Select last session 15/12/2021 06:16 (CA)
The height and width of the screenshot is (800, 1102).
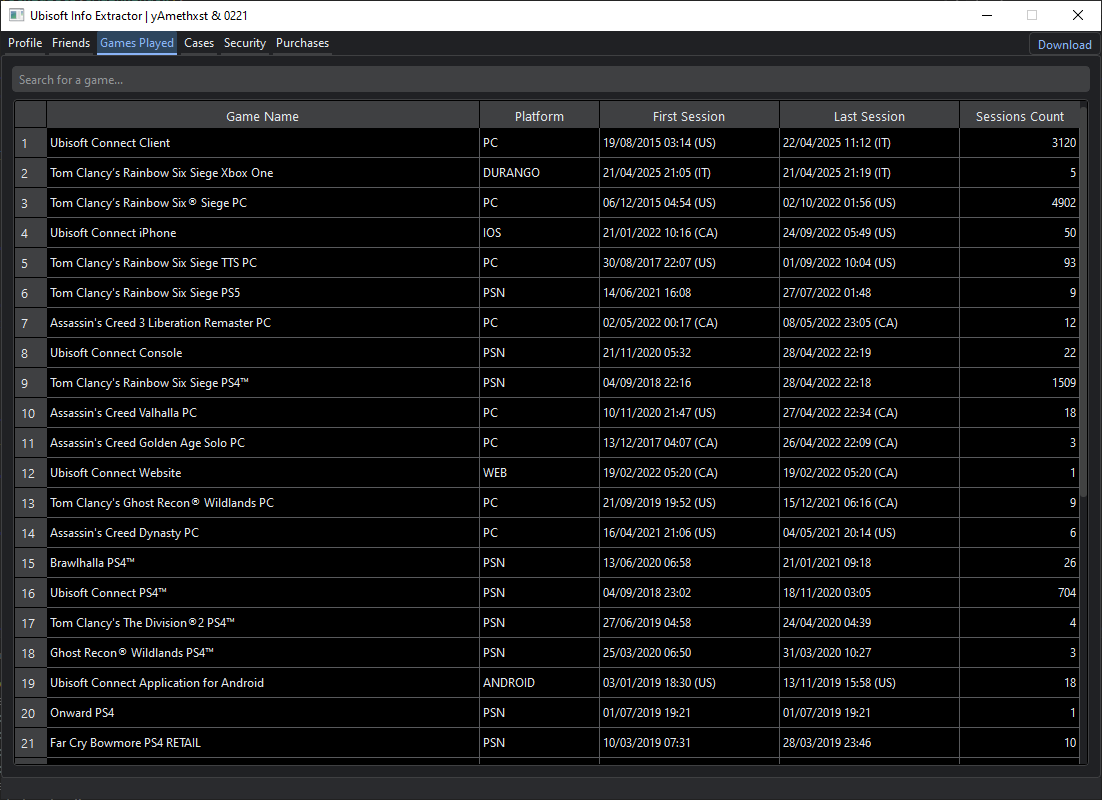click(x=869, y=503)
